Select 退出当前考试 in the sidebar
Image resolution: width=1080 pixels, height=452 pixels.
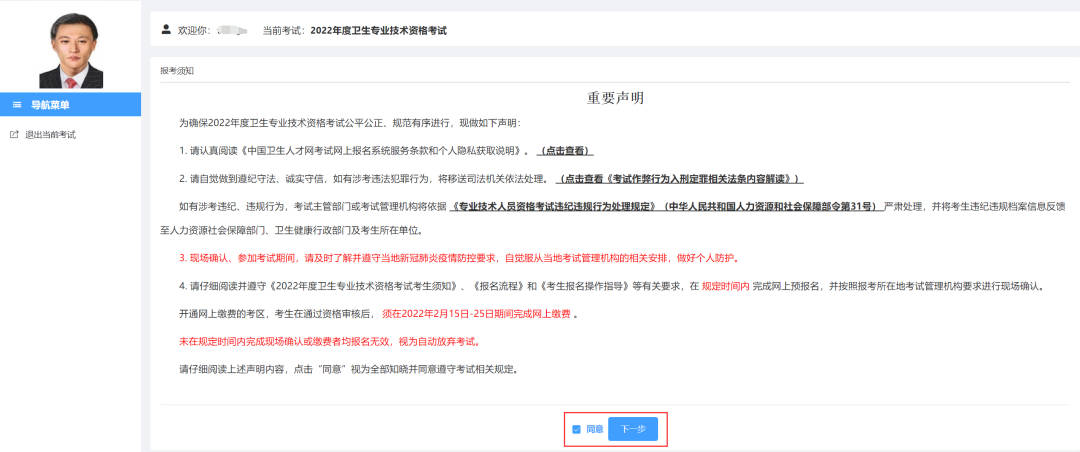pyautogui.click(x=50, y=134)
